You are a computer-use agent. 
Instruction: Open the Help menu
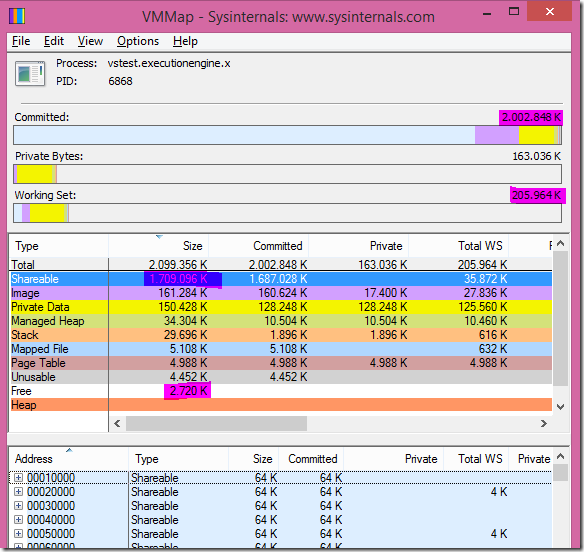[x=185, y=41]
